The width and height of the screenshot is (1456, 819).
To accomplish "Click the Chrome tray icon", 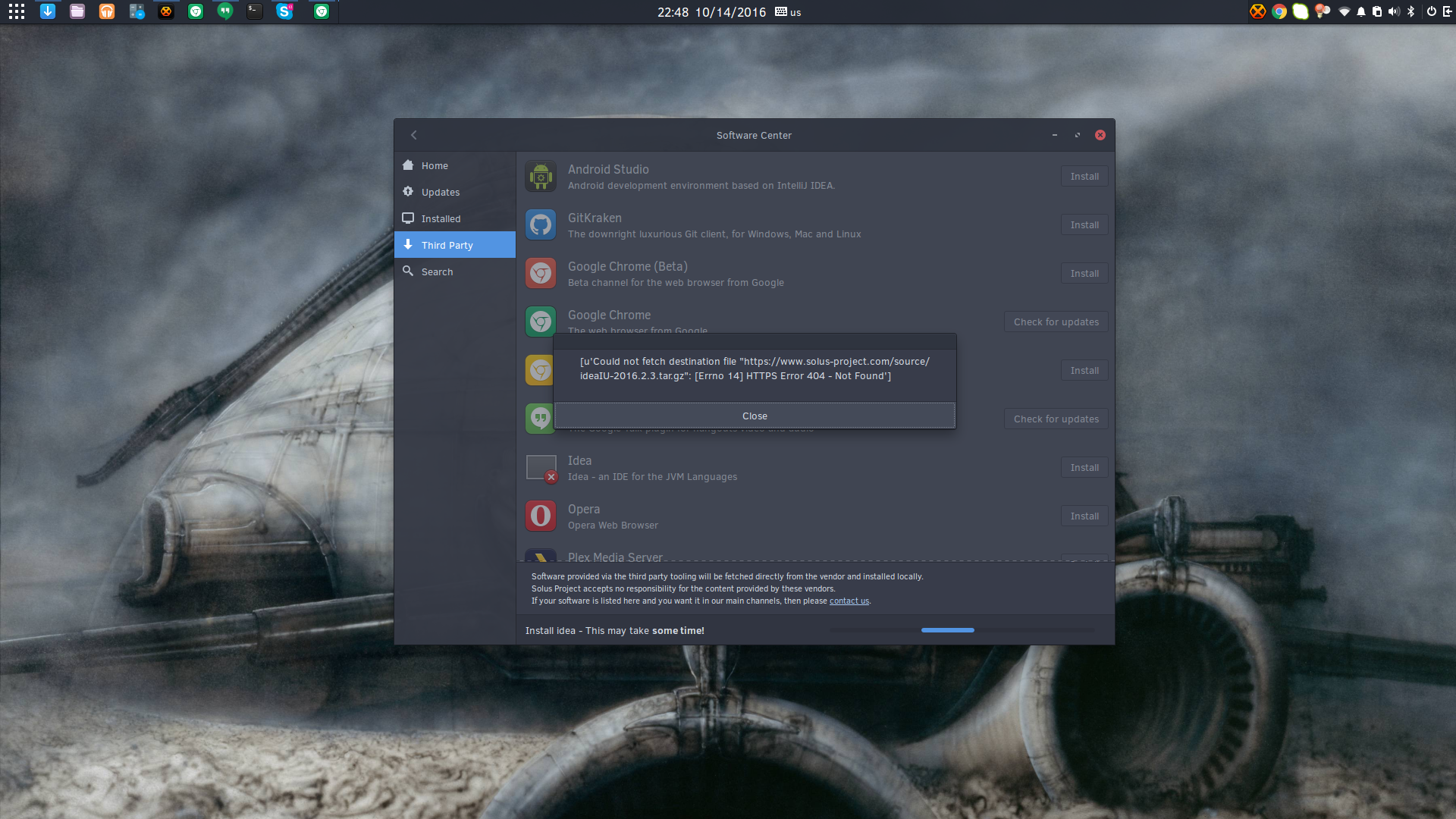I will [x=1279, y=11].
